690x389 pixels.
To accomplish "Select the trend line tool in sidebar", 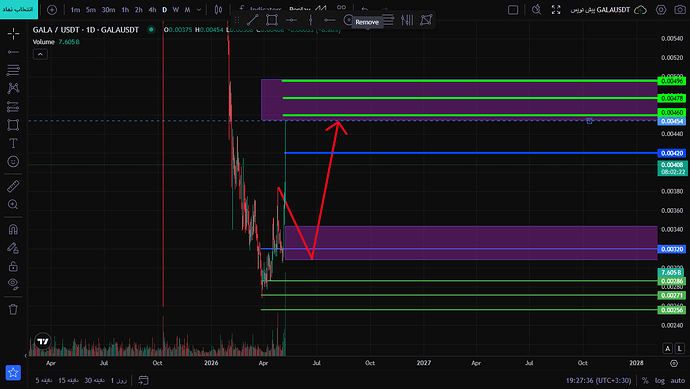I will point(13,52).
